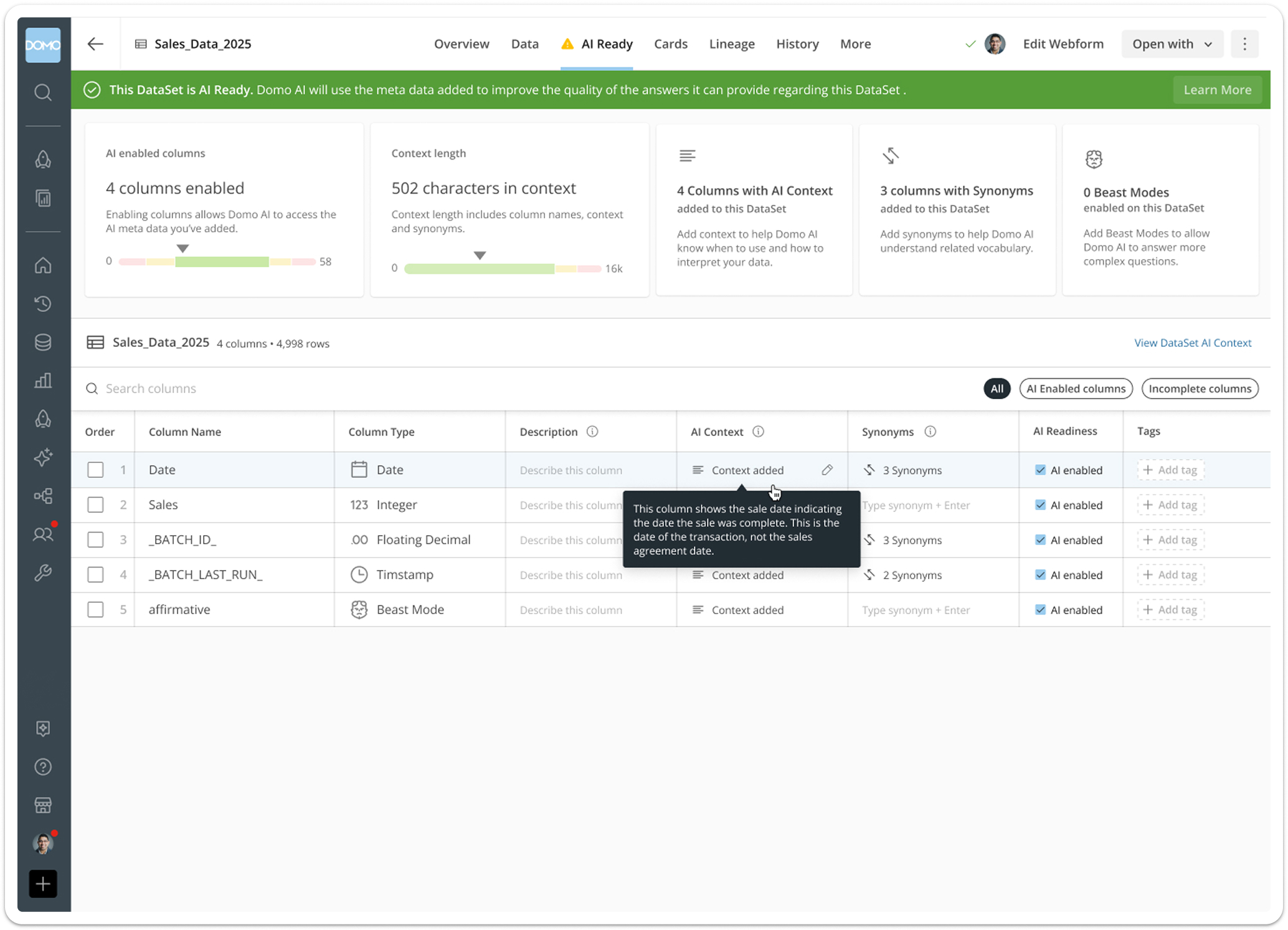Open the More tab menu

(x=855, y=44)
